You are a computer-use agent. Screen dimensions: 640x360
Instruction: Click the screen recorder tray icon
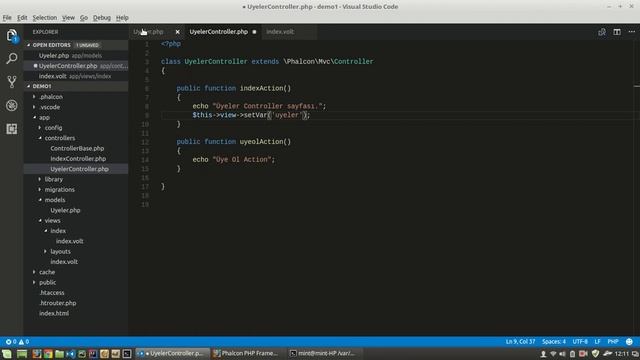pyautogui.click(x=583, y=354)
